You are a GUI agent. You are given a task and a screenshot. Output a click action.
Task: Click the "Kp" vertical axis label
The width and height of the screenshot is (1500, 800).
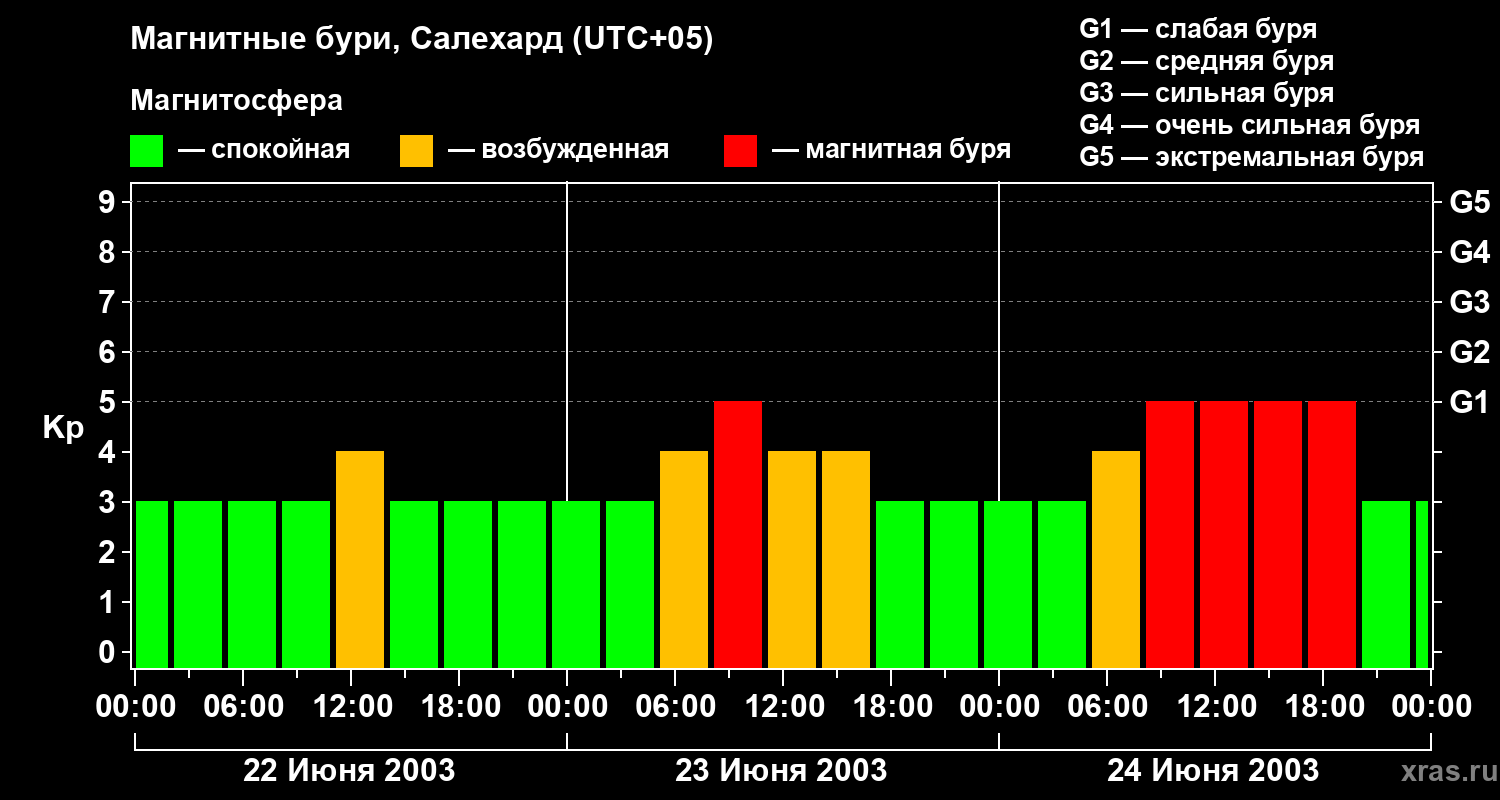(x=63, y=427)
